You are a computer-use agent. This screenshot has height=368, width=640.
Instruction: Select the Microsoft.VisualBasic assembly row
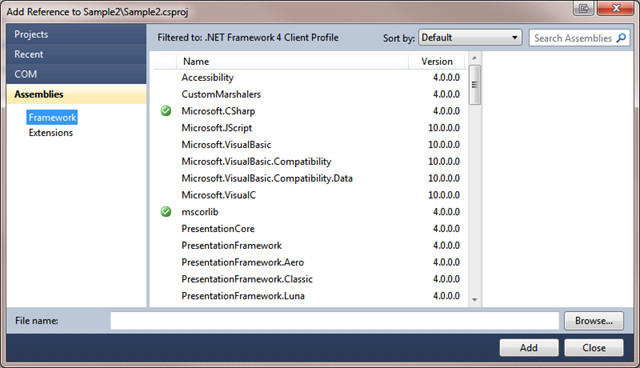click(310, 144)
